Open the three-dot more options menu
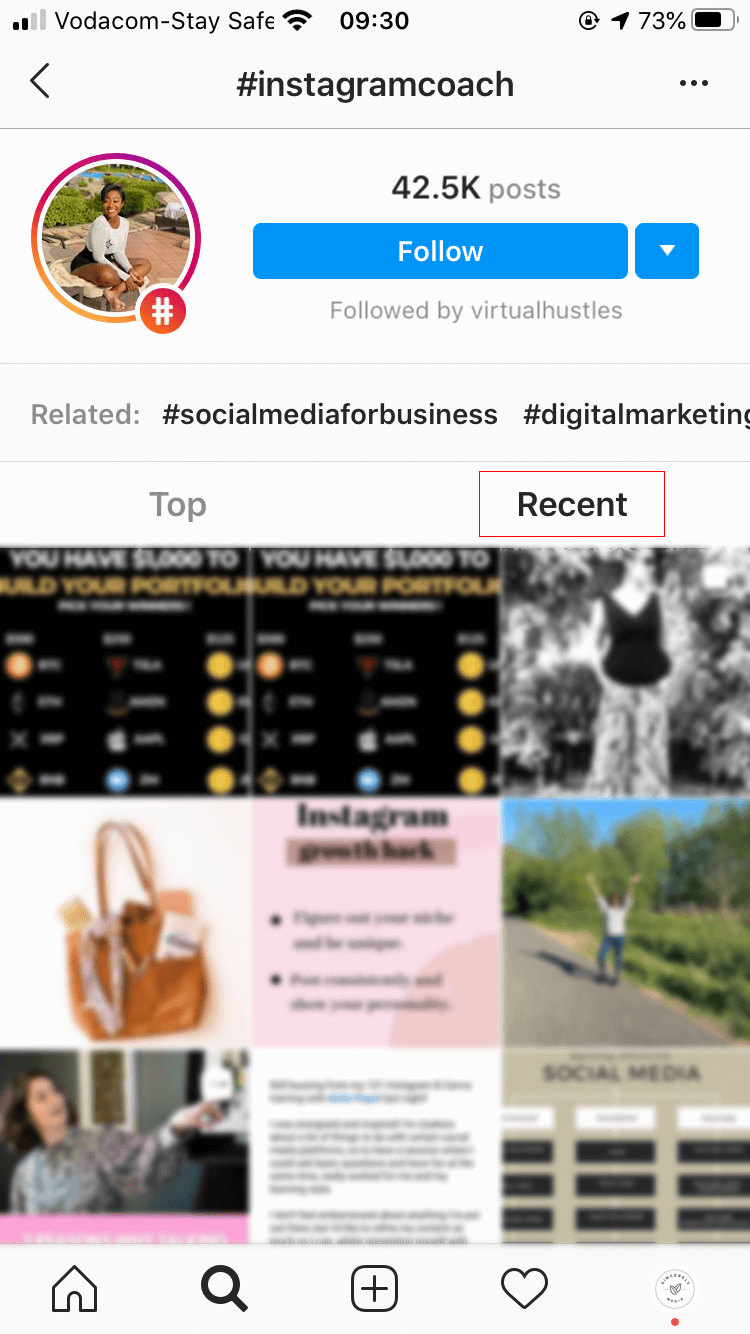The height and width of the screenshot is (1334, 750). [x=693, y=83]
